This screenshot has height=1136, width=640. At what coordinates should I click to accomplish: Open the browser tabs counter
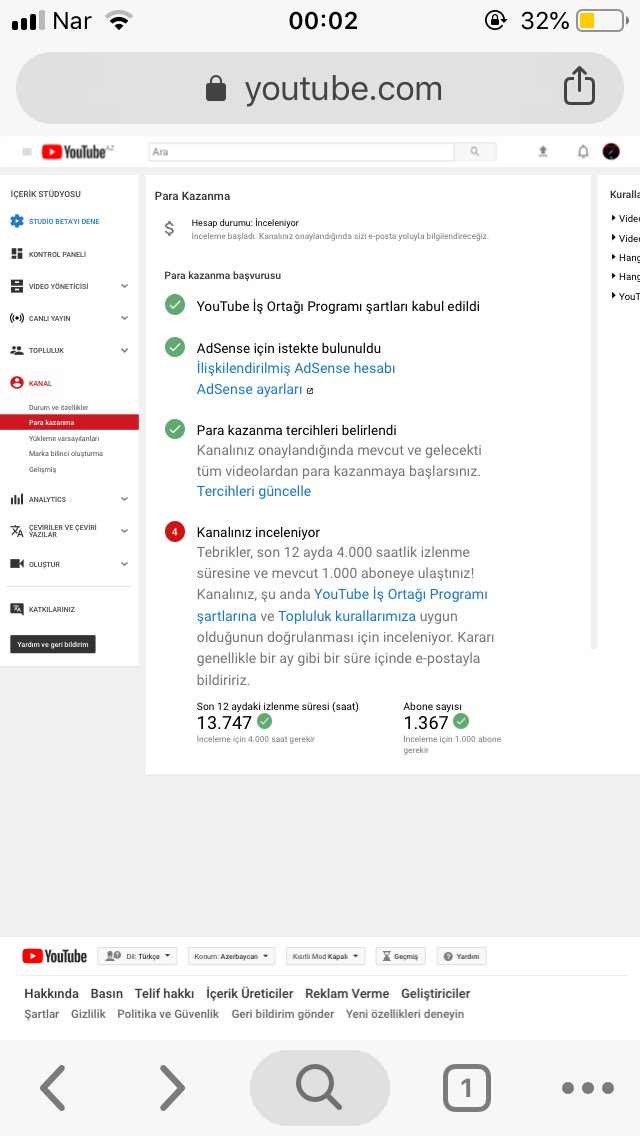[x=467, y=1087]
